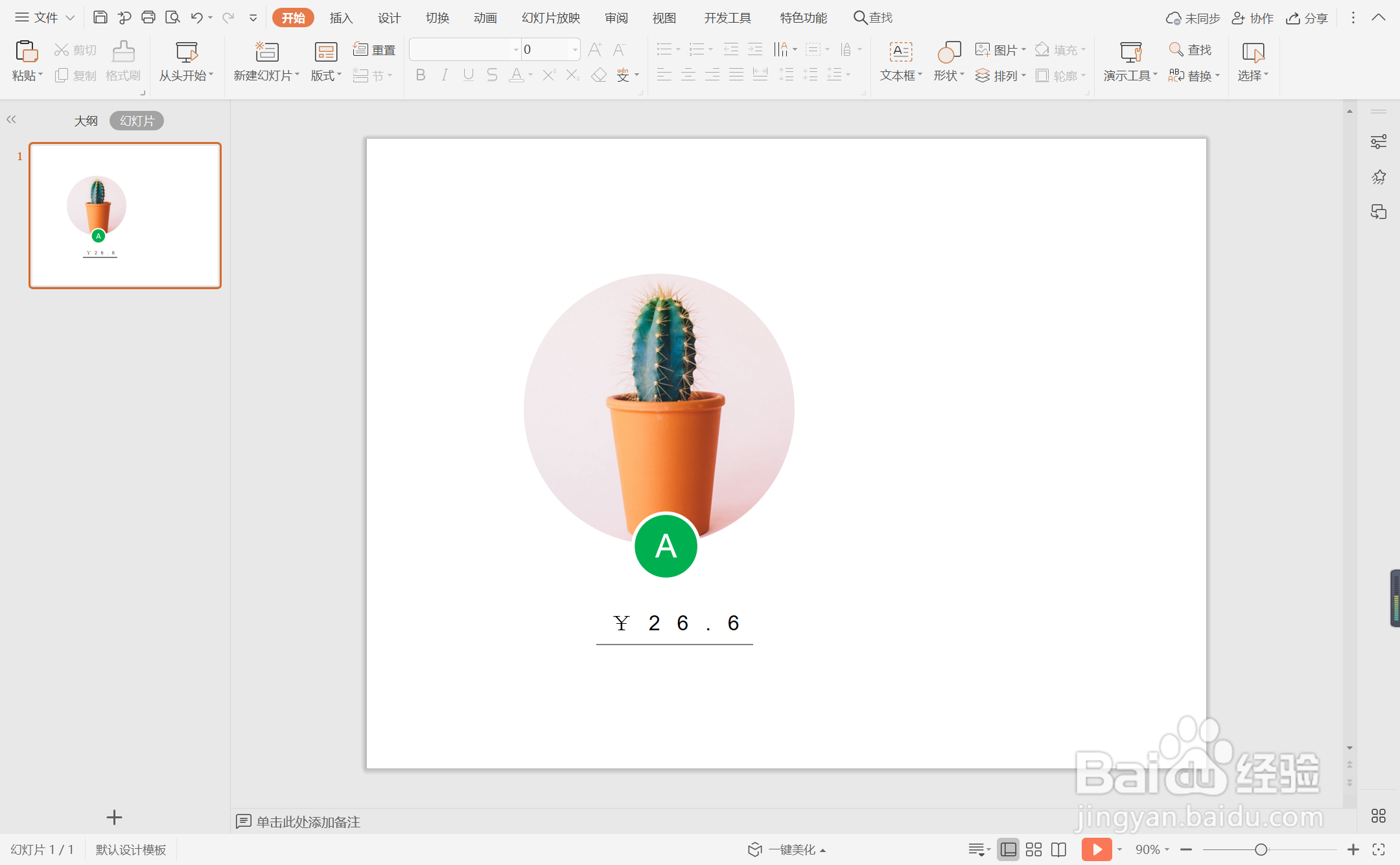Toggle underline formatting
The height and width of the screenshot is (865, 1400).
point(468,75)
